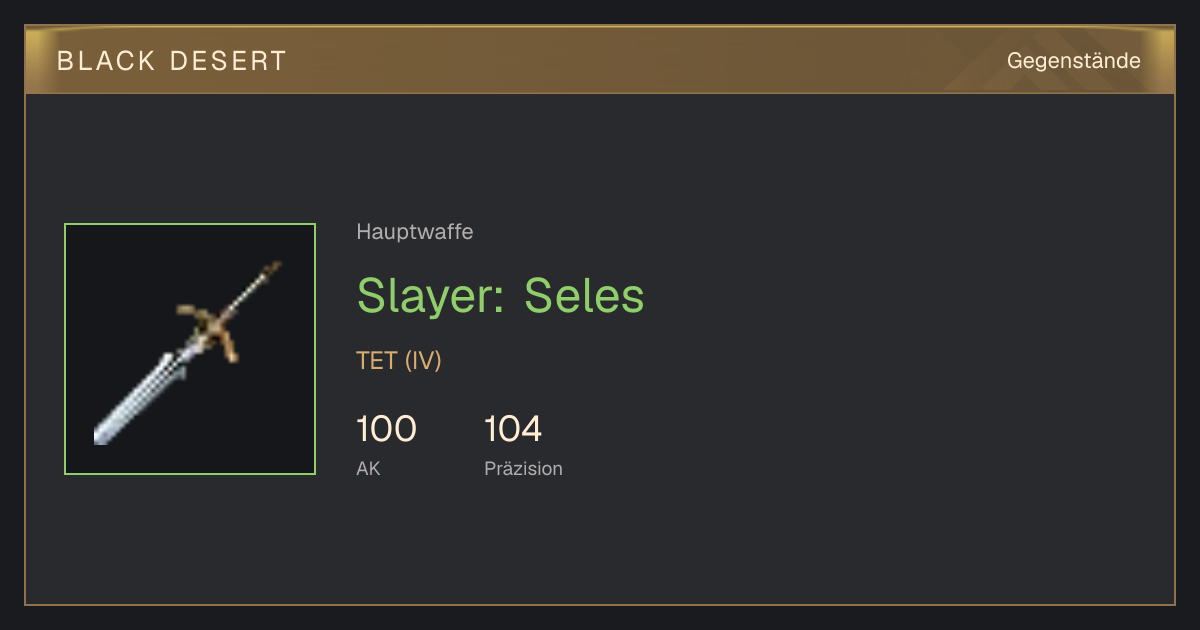Click the pommel tip of the sword handle
Image resolution: width=1200 pixels, height=630 pixels.
272,268
